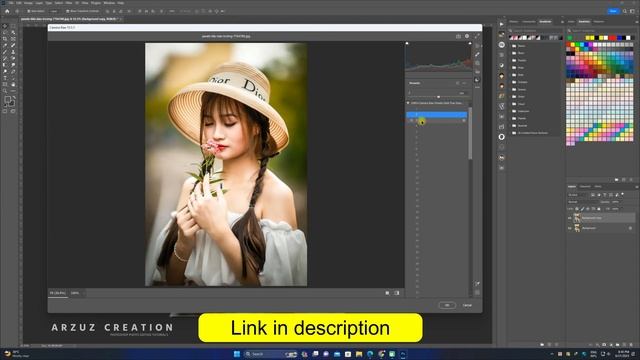The width and height of the screenshot is (640, 360).
Task: Toggle the before/after view icon
Action: (x=387, y=293)
